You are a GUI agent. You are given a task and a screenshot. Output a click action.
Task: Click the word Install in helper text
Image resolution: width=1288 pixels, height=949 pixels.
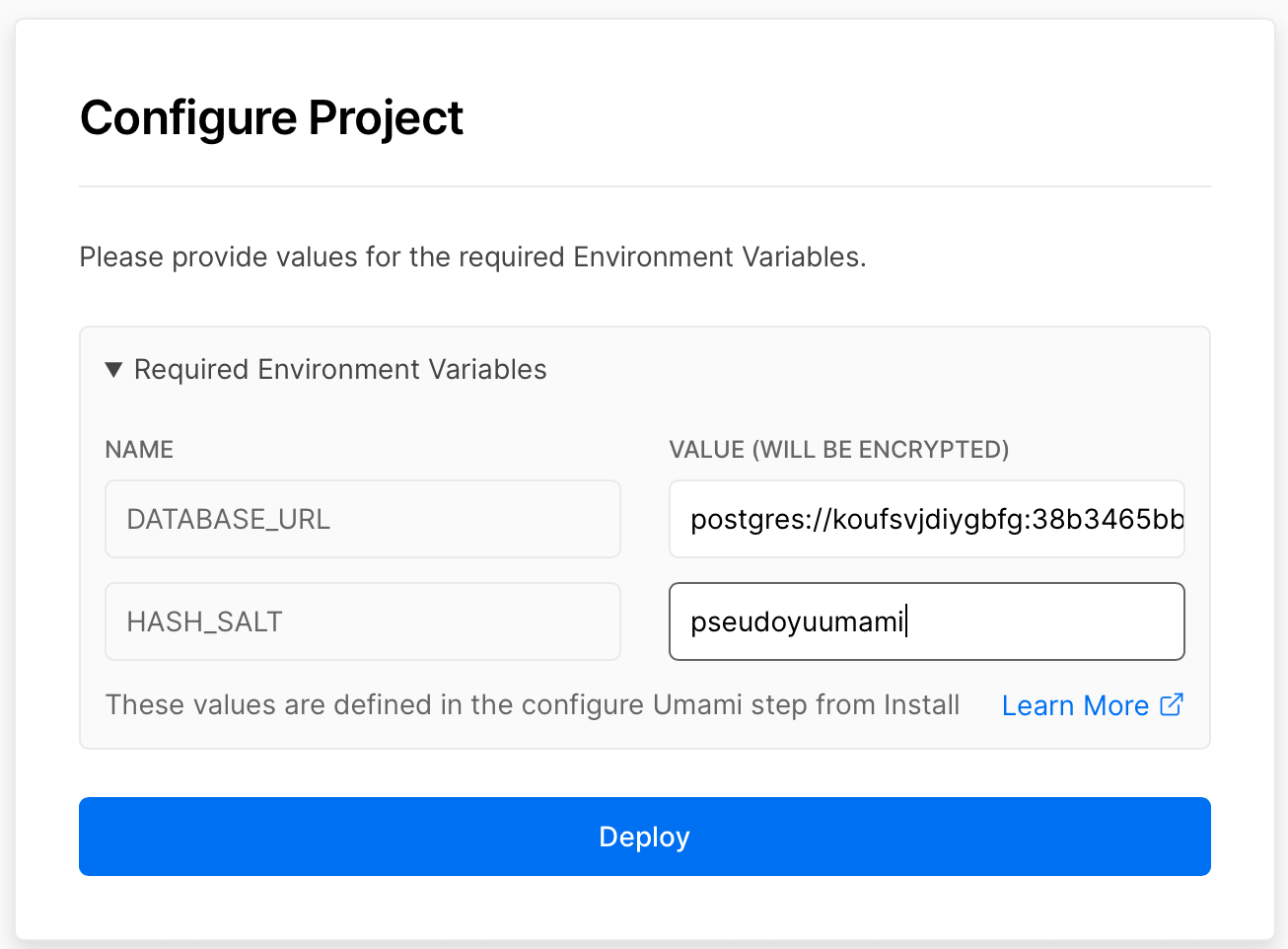coord(921,705)
